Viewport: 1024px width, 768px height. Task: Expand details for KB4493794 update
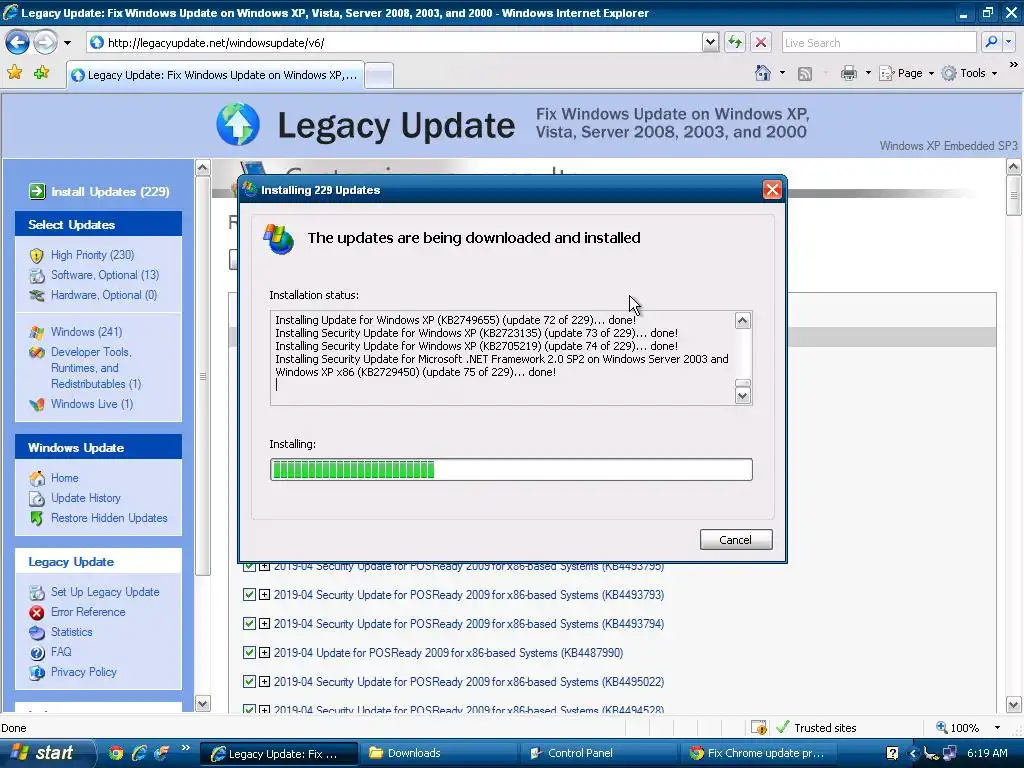tap(264, 624)
